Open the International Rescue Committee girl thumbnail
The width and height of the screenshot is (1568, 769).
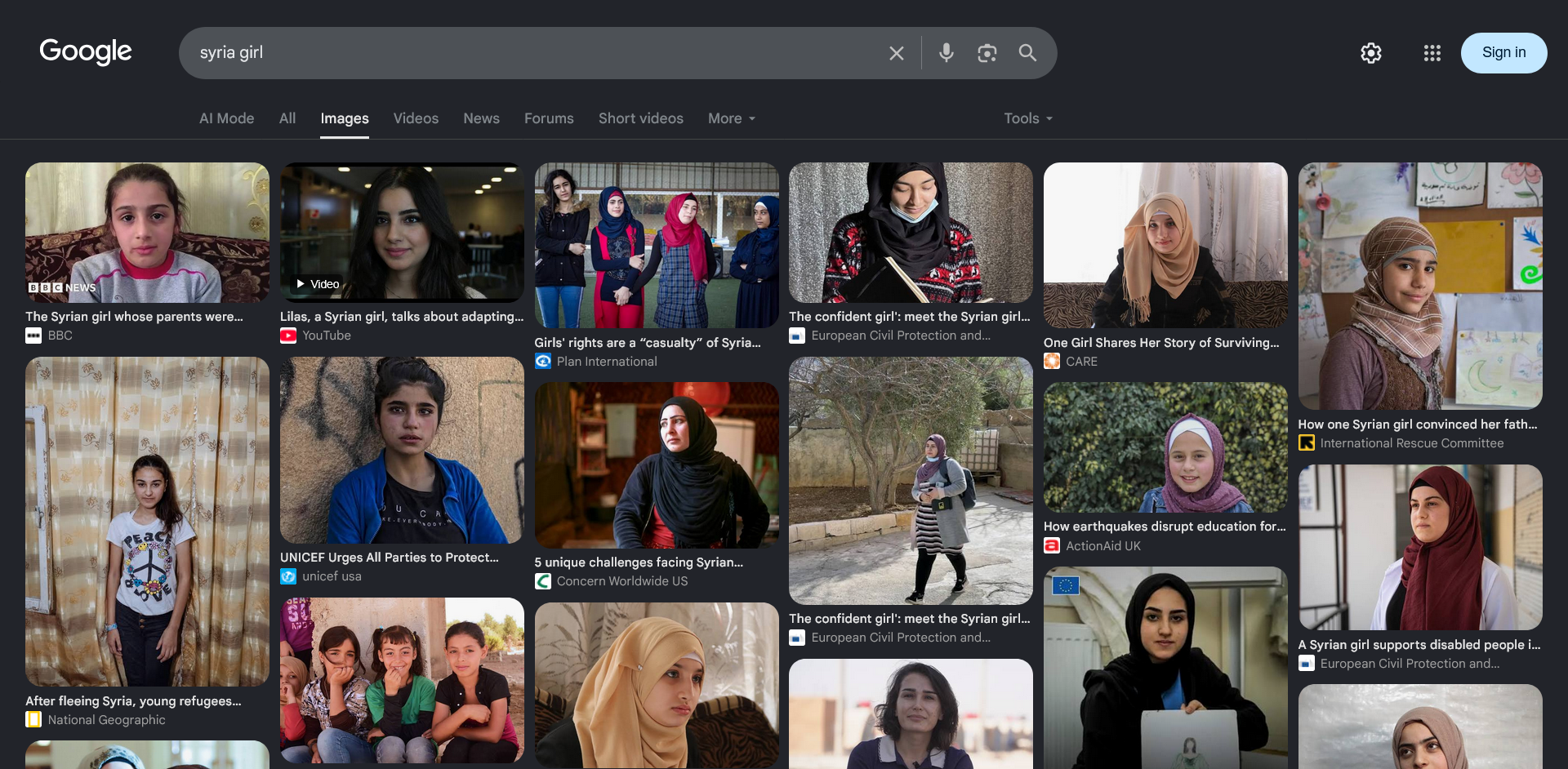tap(1420, 287)
